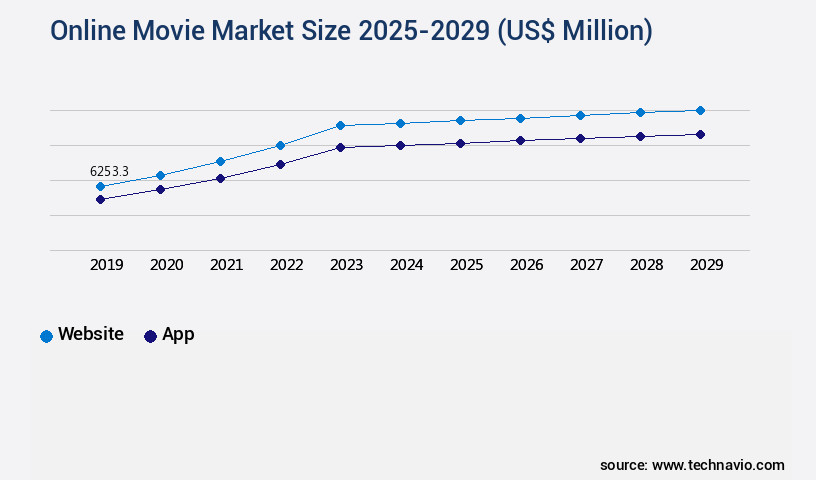Click the App marker at 2026
The image size is (816, 480).
(520, 140)
